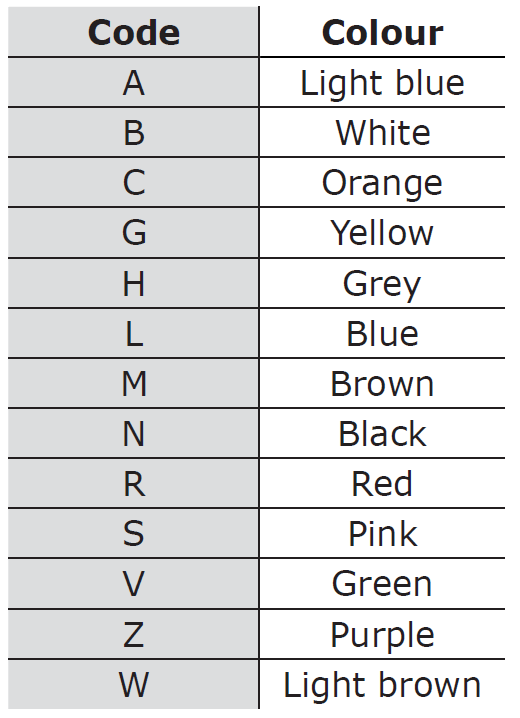Click the Orange colour cell
The image size is (520, 718).
(382, 182)
